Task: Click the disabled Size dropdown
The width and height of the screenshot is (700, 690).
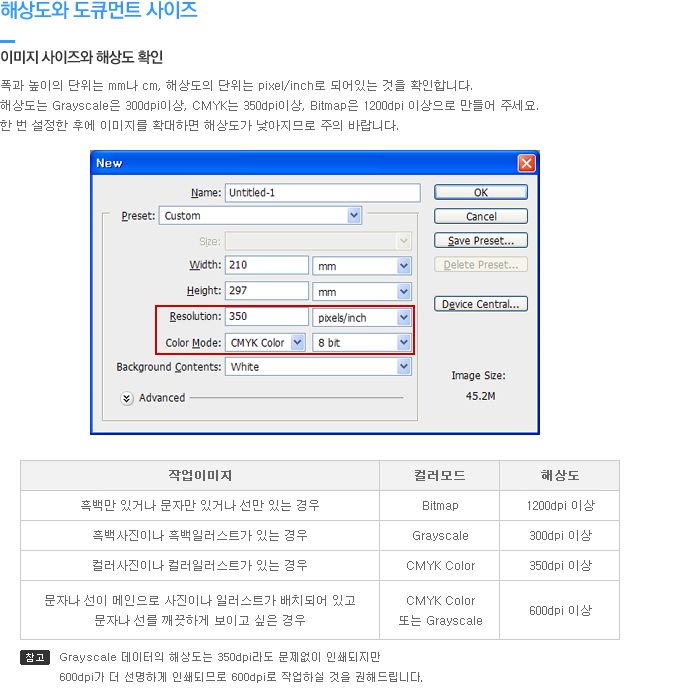Action: pos(318,241)
